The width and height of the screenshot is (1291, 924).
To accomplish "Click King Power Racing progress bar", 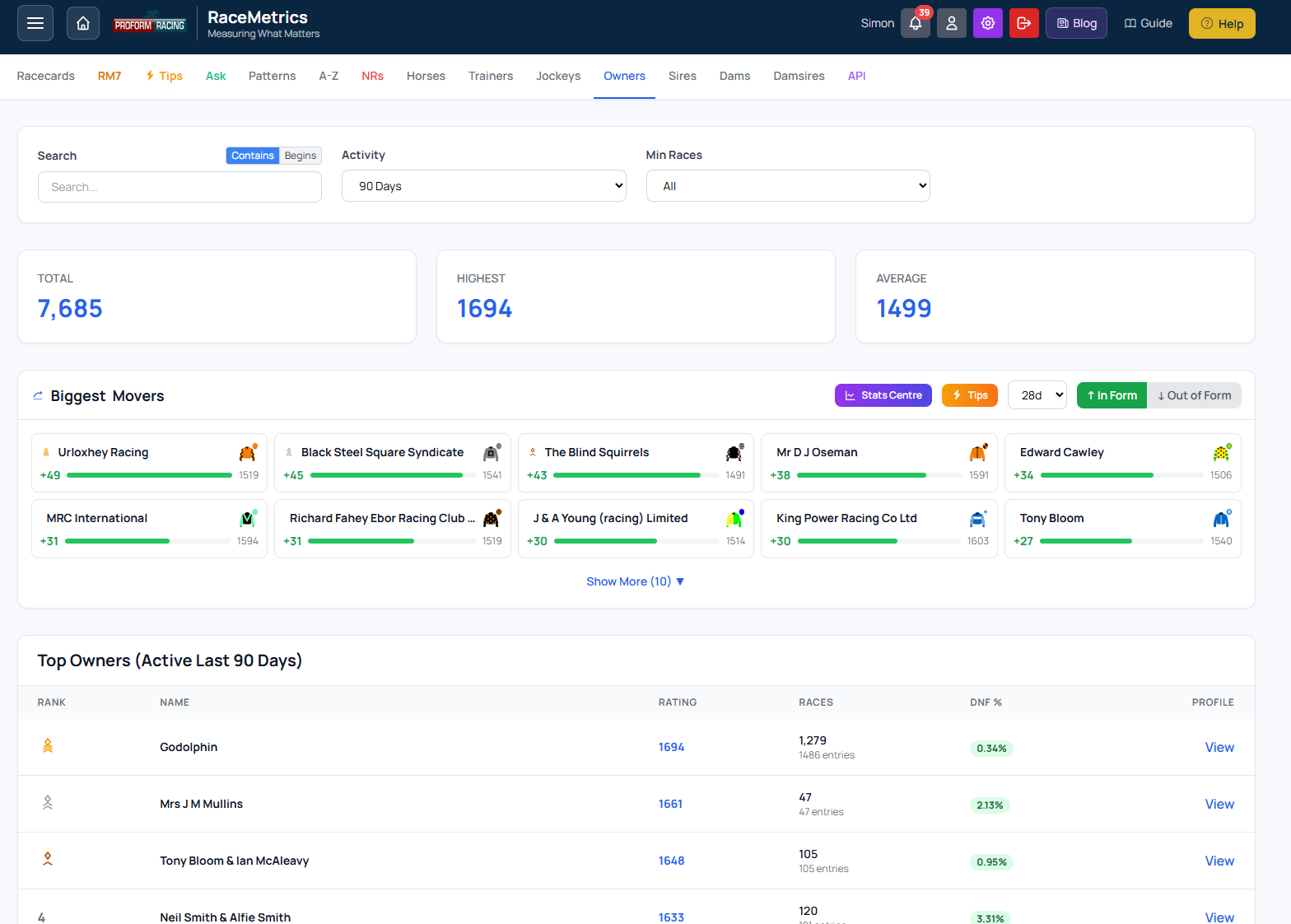I will (x=879, y=541).
